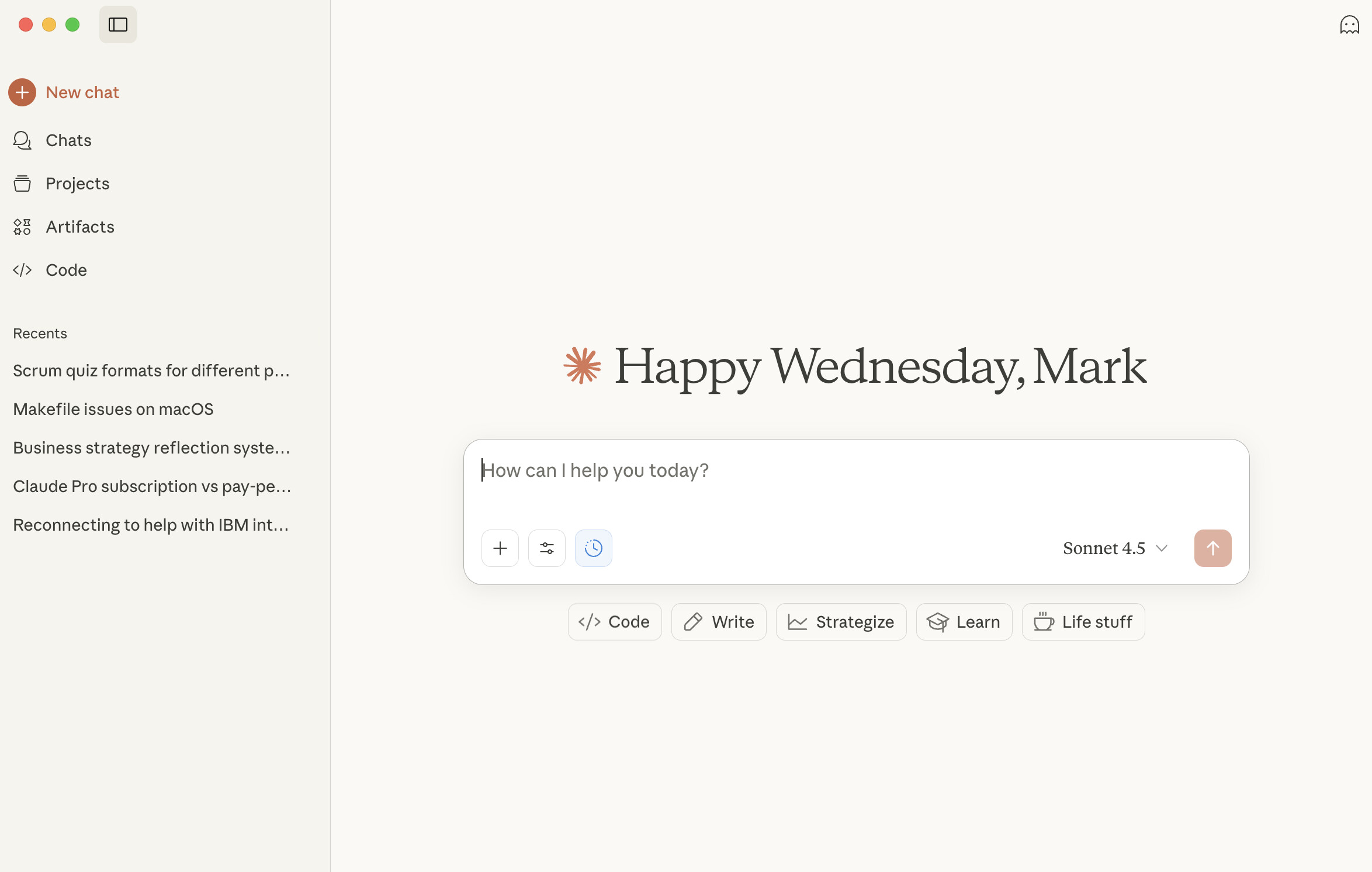1372x872 pixels.
Task: Open Code from the sidebar
Action: coord(66,270)
